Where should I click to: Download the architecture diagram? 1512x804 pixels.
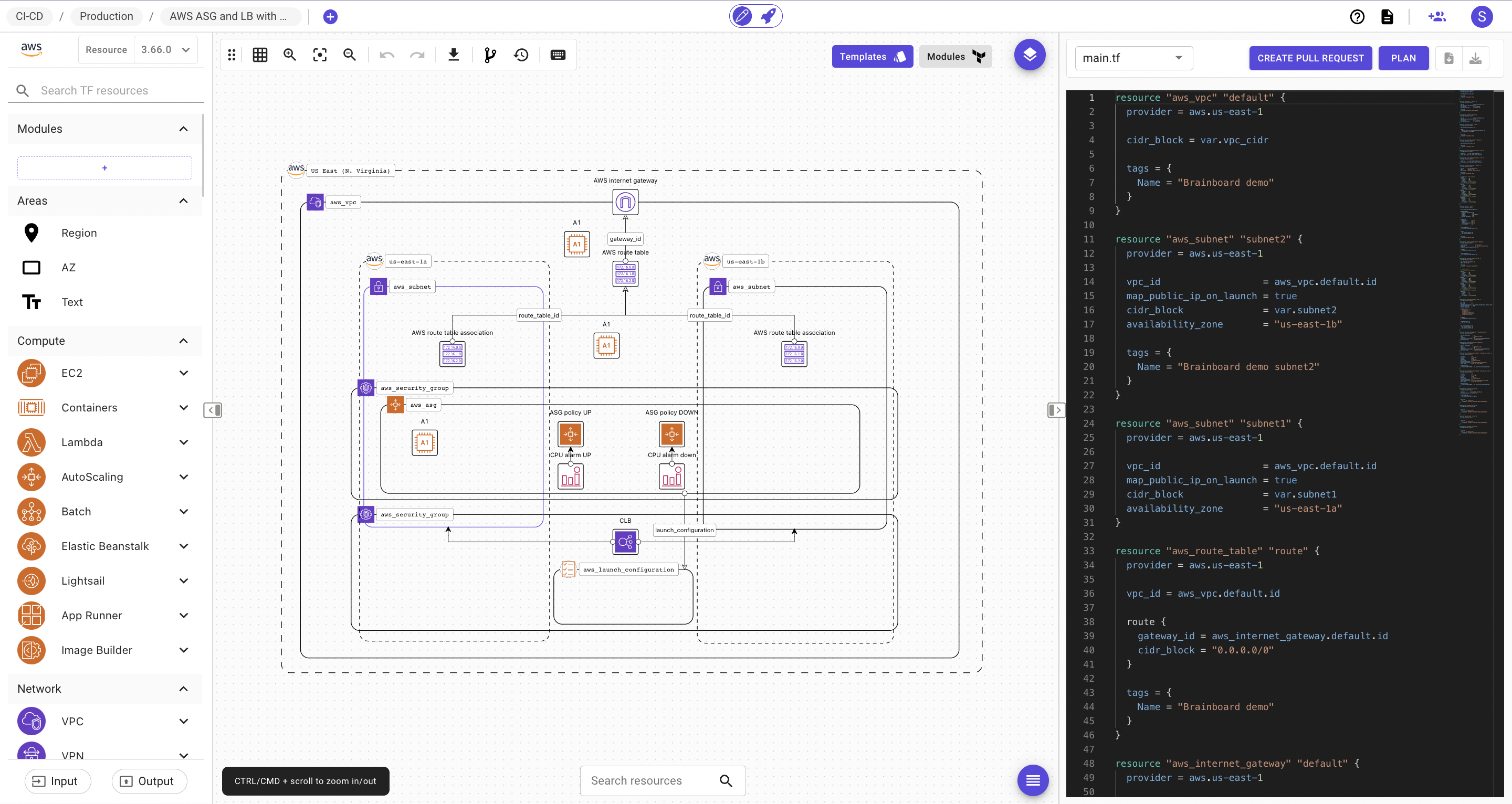coord(454,55)
